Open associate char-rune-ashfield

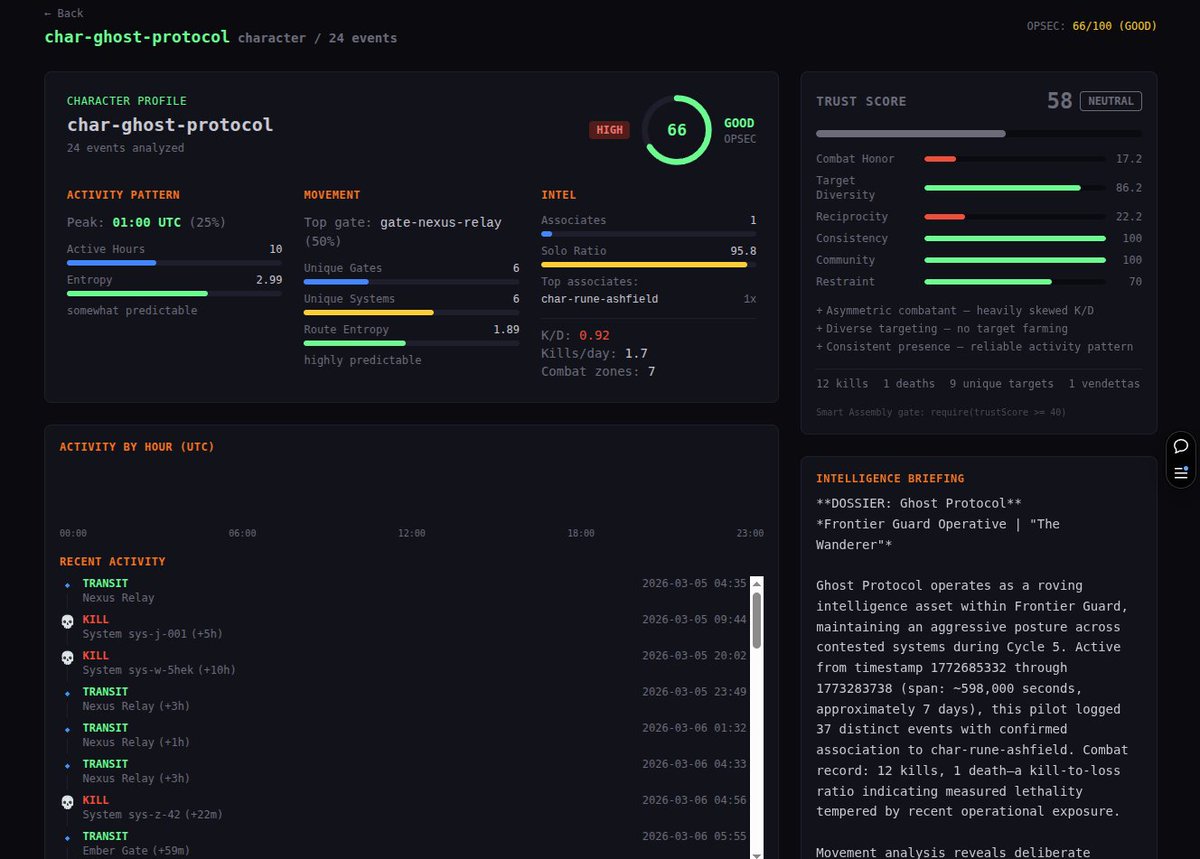600,299
